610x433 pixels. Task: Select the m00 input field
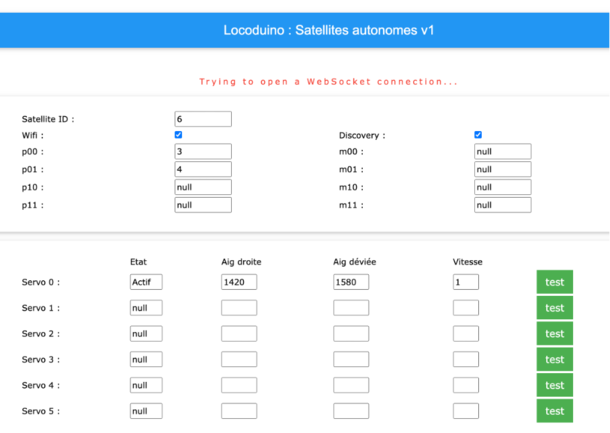503,151
